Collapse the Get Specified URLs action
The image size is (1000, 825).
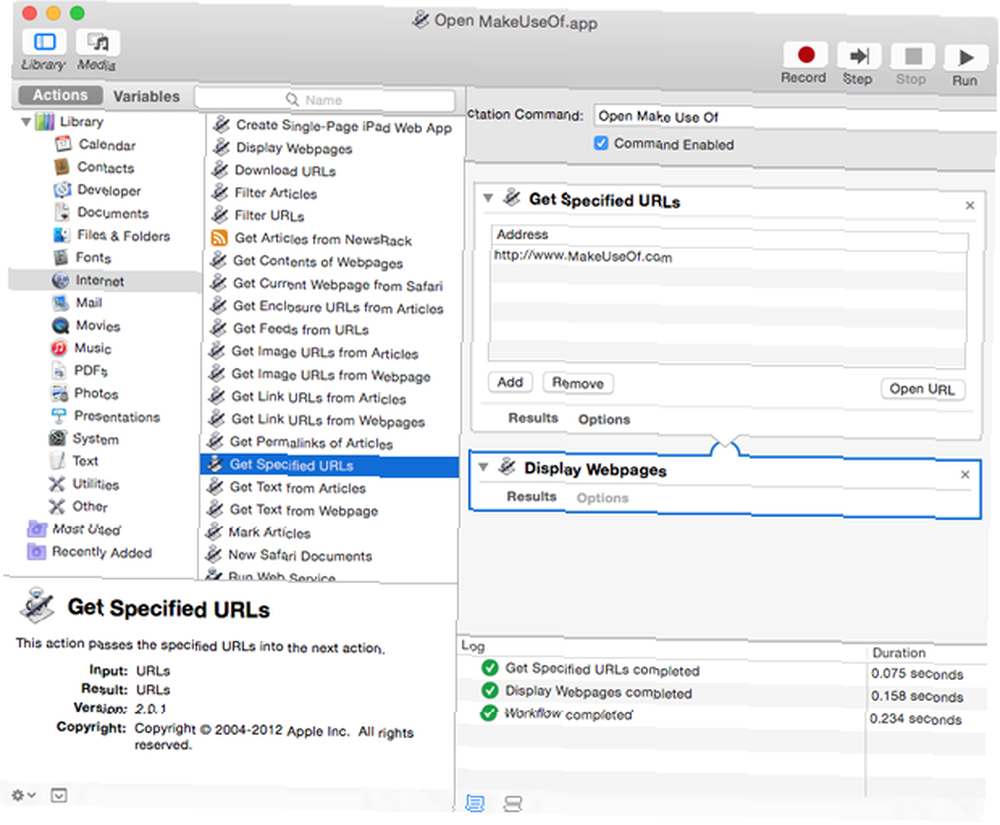(x=489, y=198)
